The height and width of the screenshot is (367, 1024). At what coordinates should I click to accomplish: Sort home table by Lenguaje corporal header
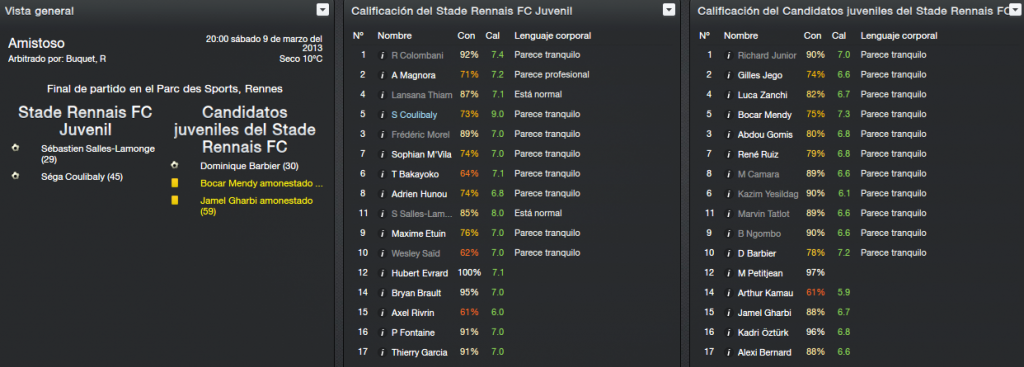[552, 36]
